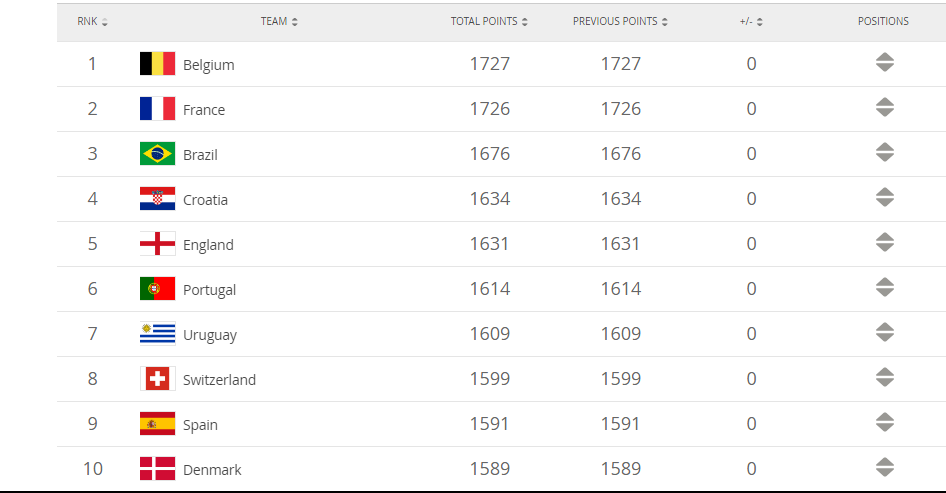Click Spain's position change arrows

[x=884, y=423]
